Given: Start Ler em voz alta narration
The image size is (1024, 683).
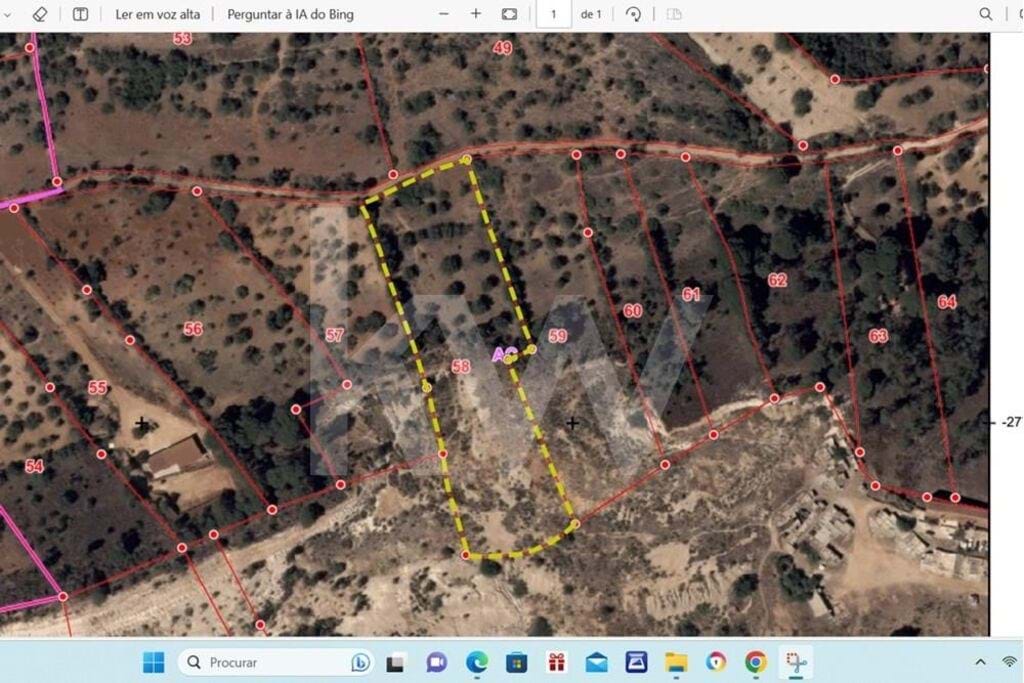Looking at the screenshot, I should click(x=157, y=14).
